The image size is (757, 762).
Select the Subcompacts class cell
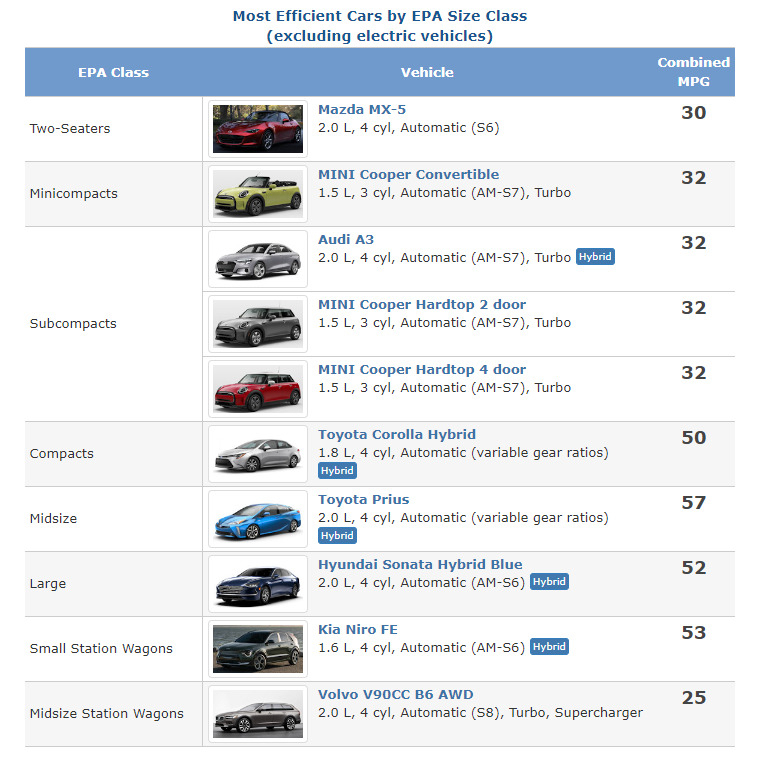click(x=114, y=324)
